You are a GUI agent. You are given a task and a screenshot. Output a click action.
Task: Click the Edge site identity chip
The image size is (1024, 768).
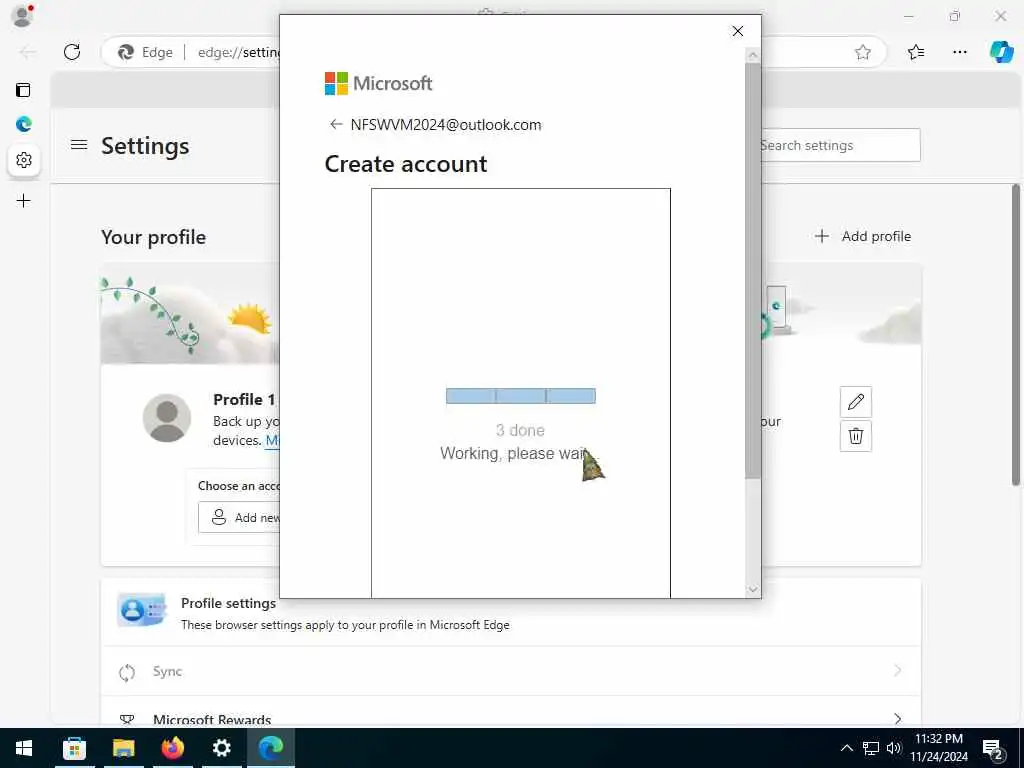pos(145,52)
